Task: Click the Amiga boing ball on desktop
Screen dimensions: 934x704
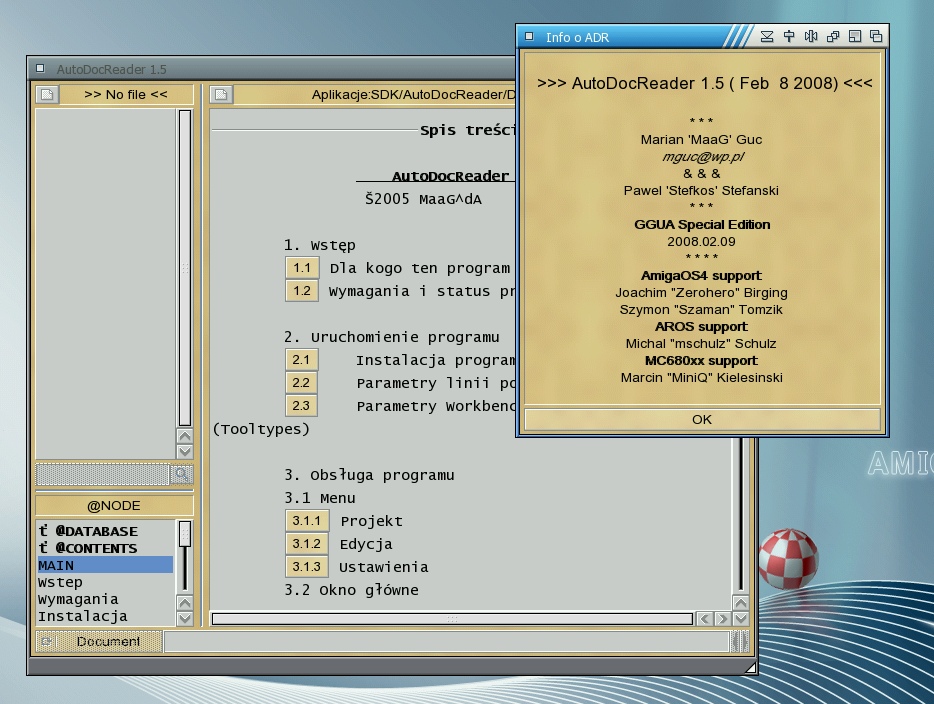Action: click(788, 559)
